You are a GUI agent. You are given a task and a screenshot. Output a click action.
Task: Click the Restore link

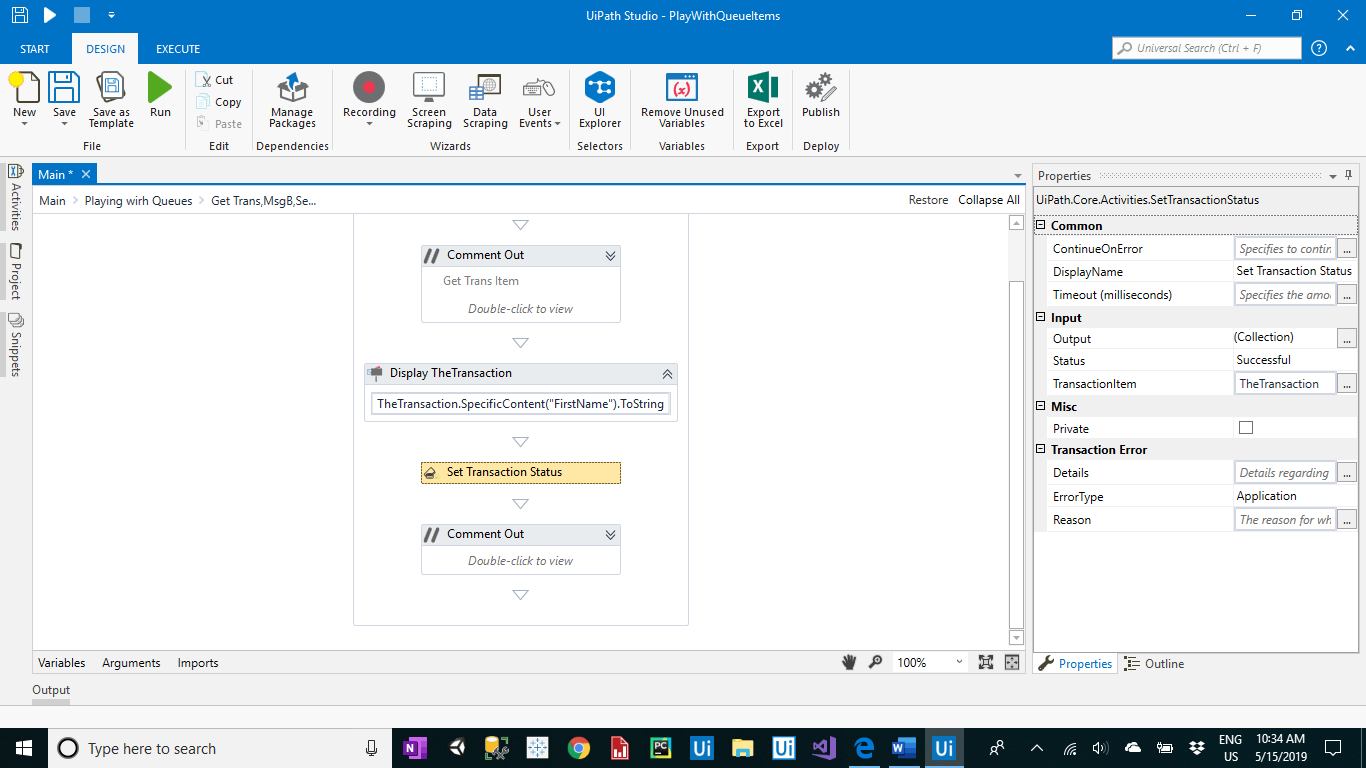pos(928,200)
